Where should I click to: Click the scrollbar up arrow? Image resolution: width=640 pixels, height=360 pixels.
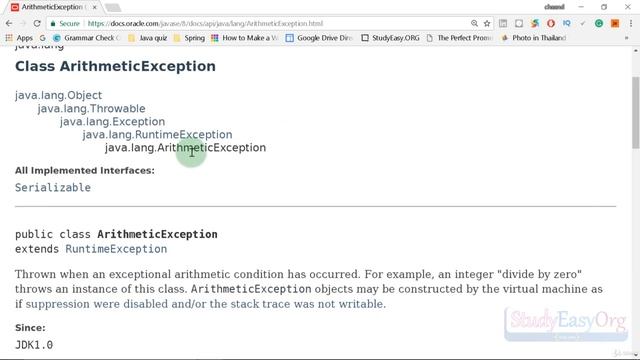(x=636, y=51)
